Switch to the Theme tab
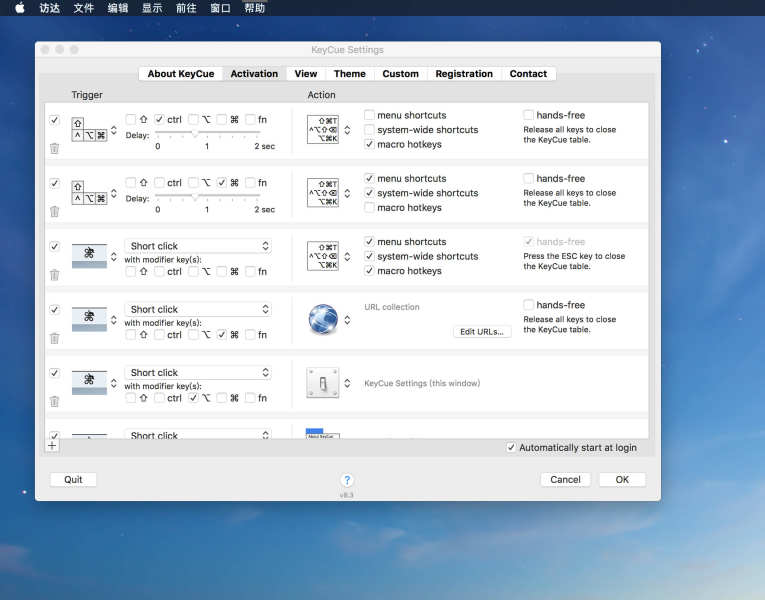 349,74
